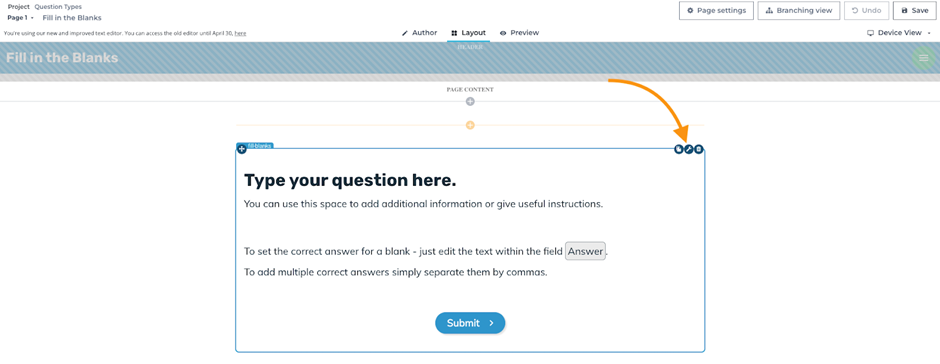Switch to the Preview tab
Viewport: 940px width, 364px height.
pos(519,32)
